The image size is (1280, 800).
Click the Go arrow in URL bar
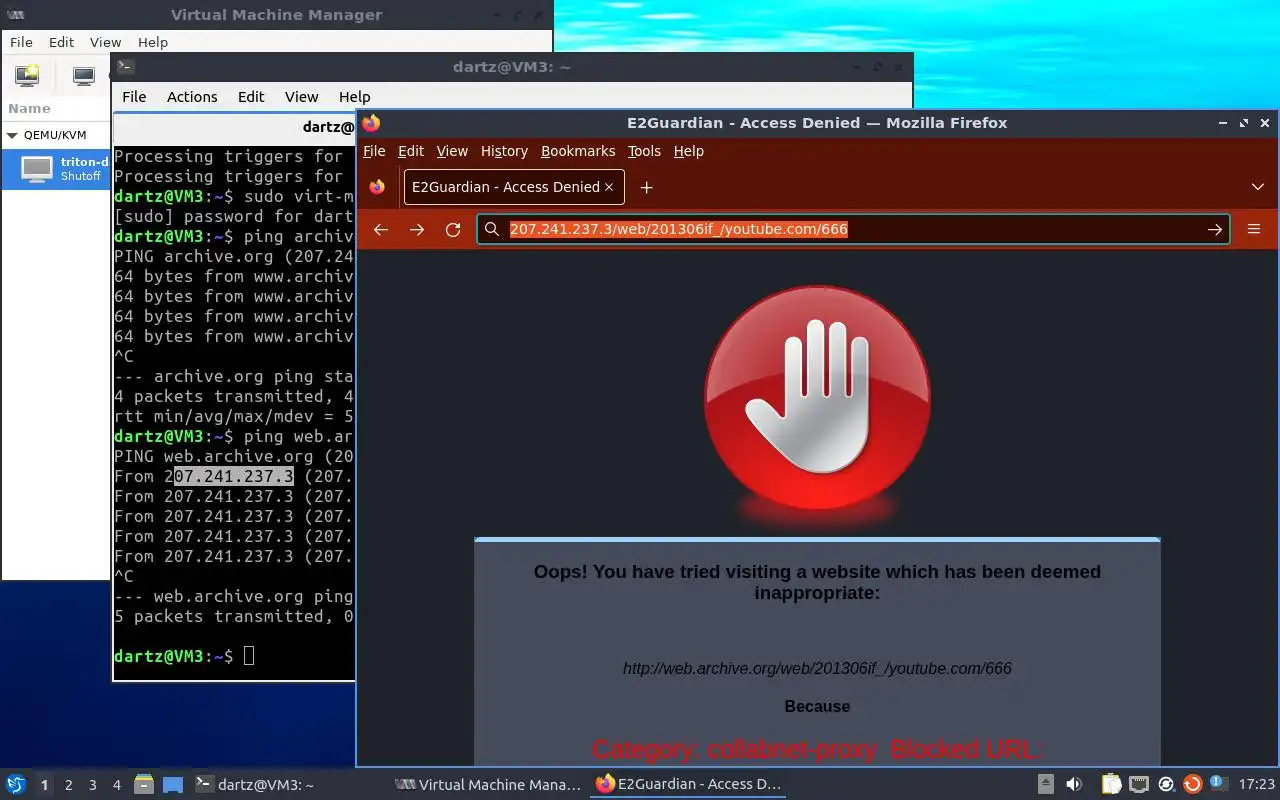point(1215,229)
